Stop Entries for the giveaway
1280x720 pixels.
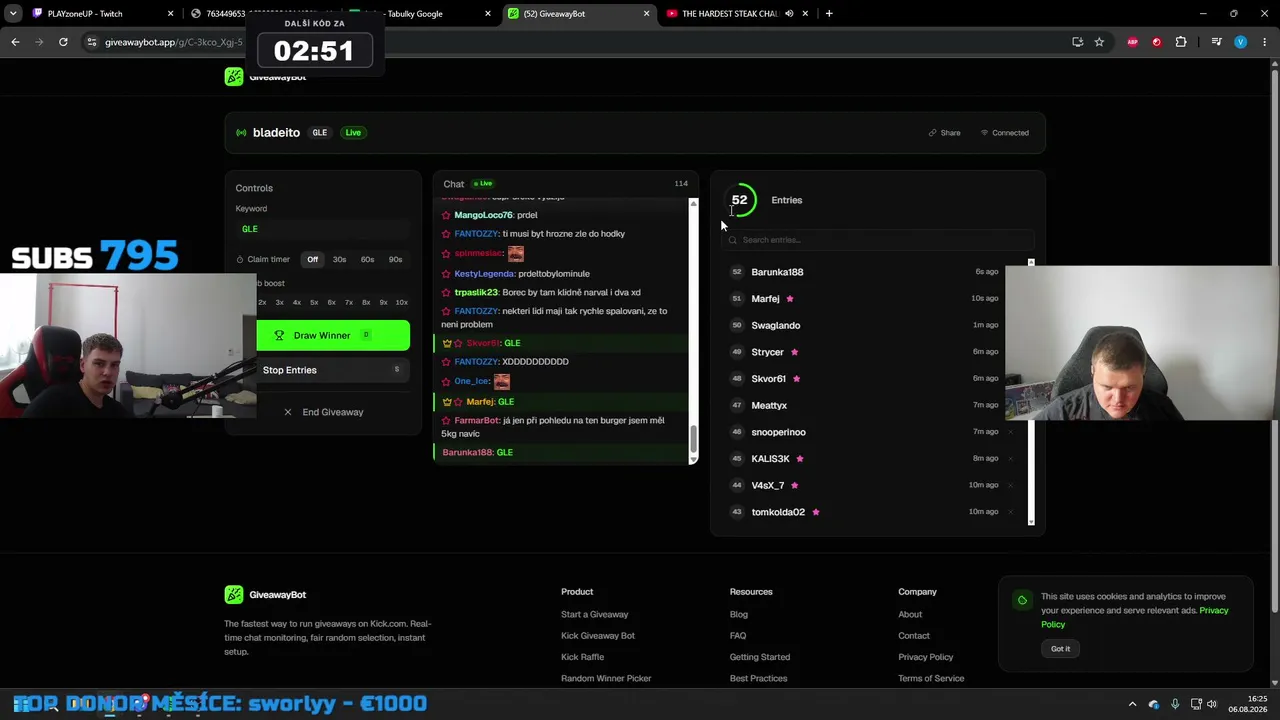coord(333,370)
